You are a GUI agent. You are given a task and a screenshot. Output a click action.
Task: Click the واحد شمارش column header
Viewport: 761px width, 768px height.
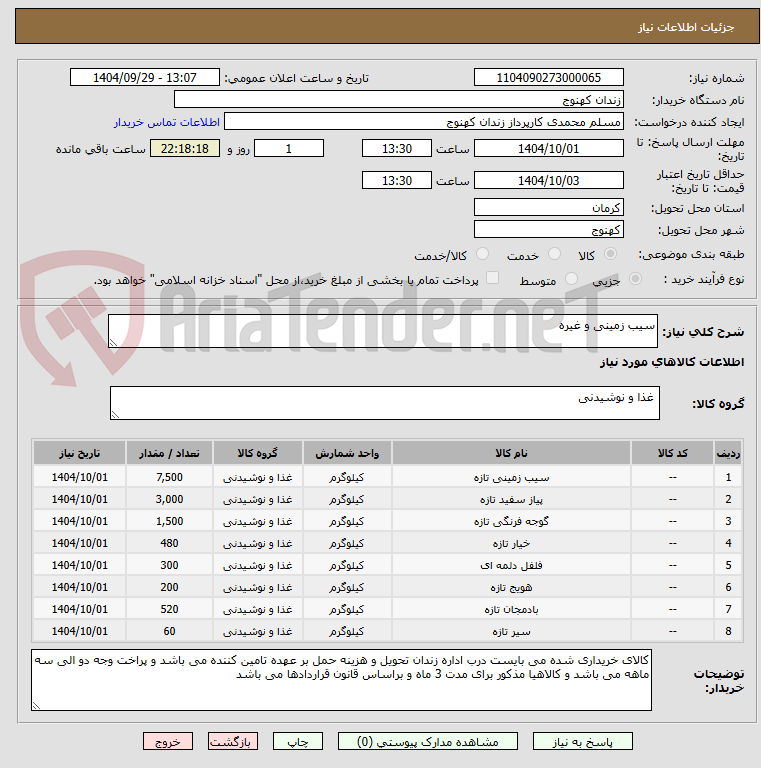pyautogui.click(x=347, y=453)
